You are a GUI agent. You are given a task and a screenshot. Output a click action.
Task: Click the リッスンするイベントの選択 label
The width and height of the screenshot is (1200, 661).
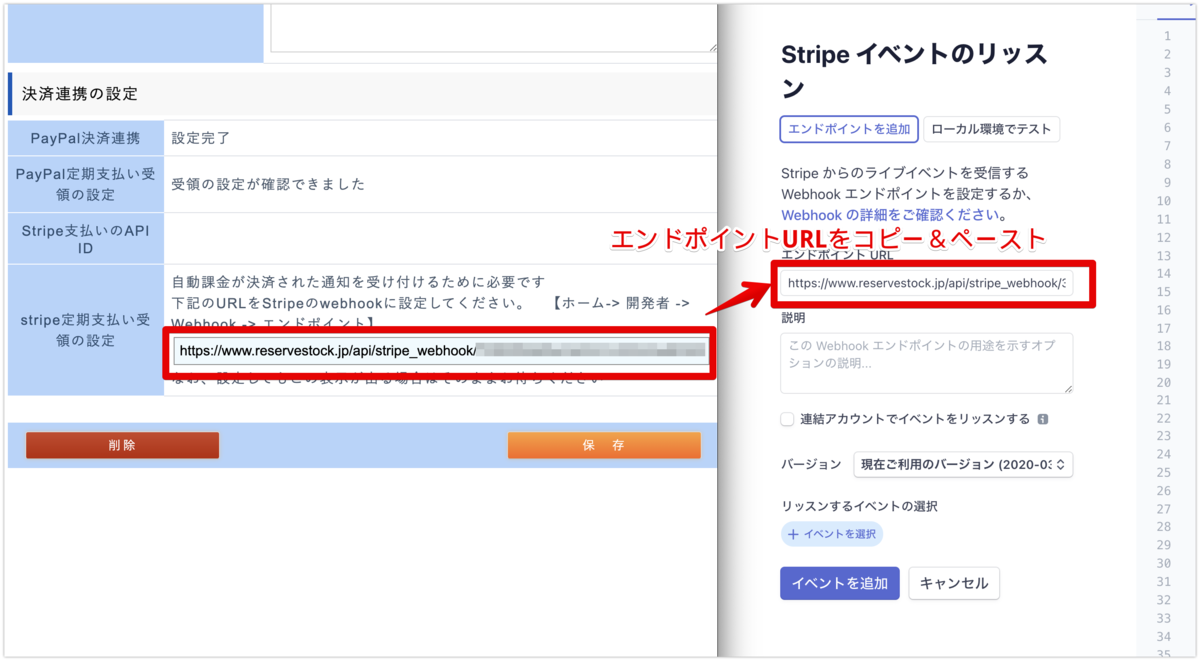859,506
